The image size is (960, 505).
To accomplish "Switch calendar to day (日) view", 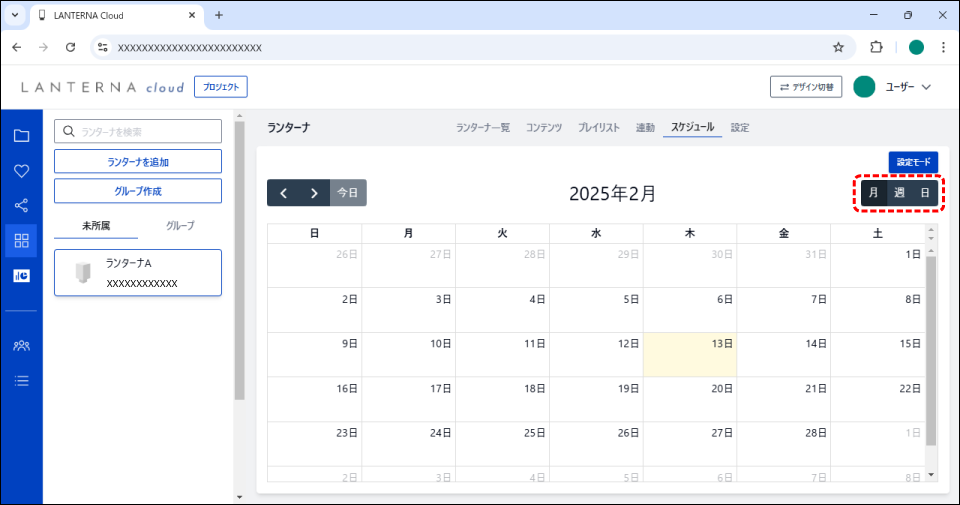I will tap(925, 193).
